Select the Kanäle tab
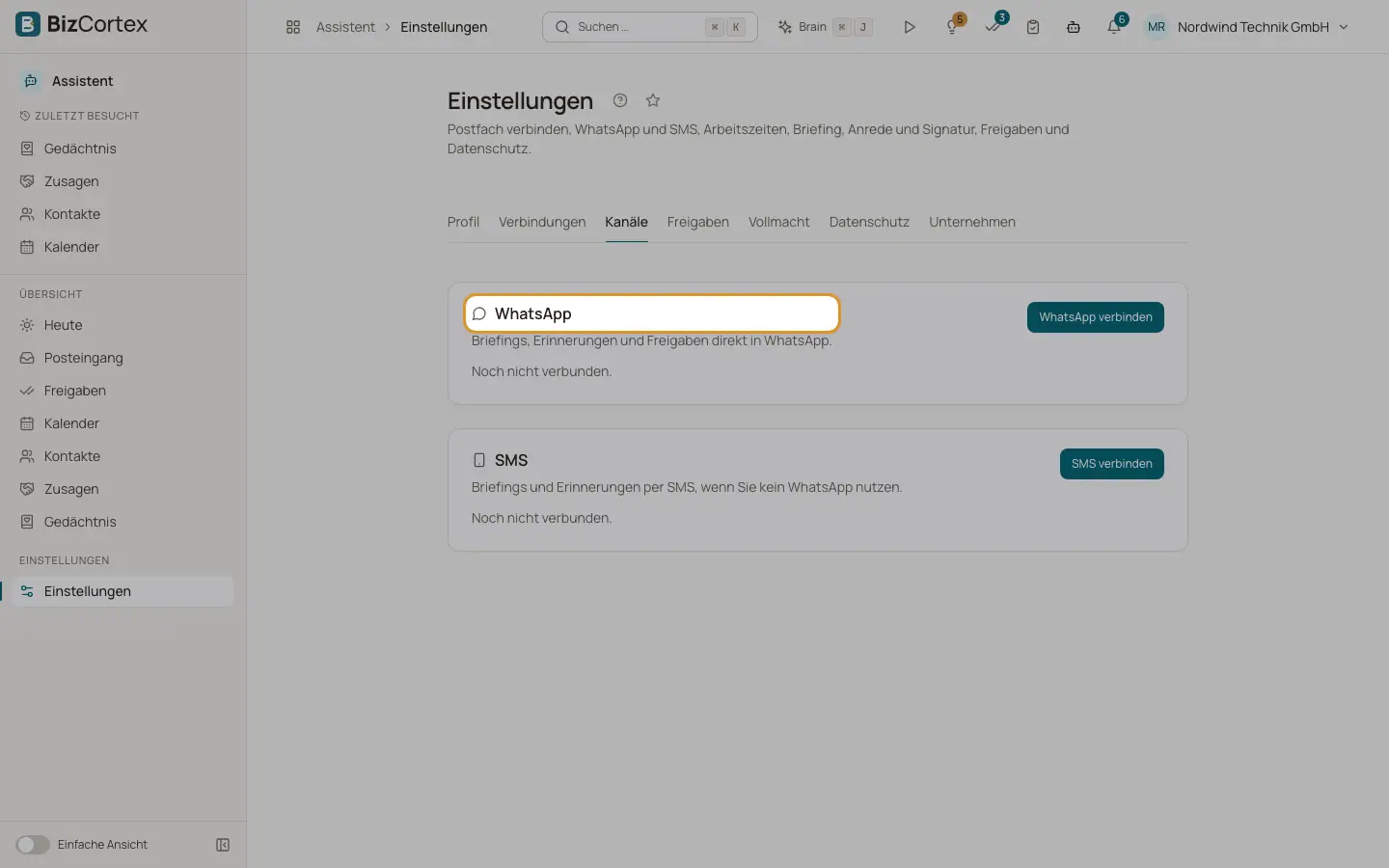This screenshot has height=868, width=1389. tap(626, 222)
